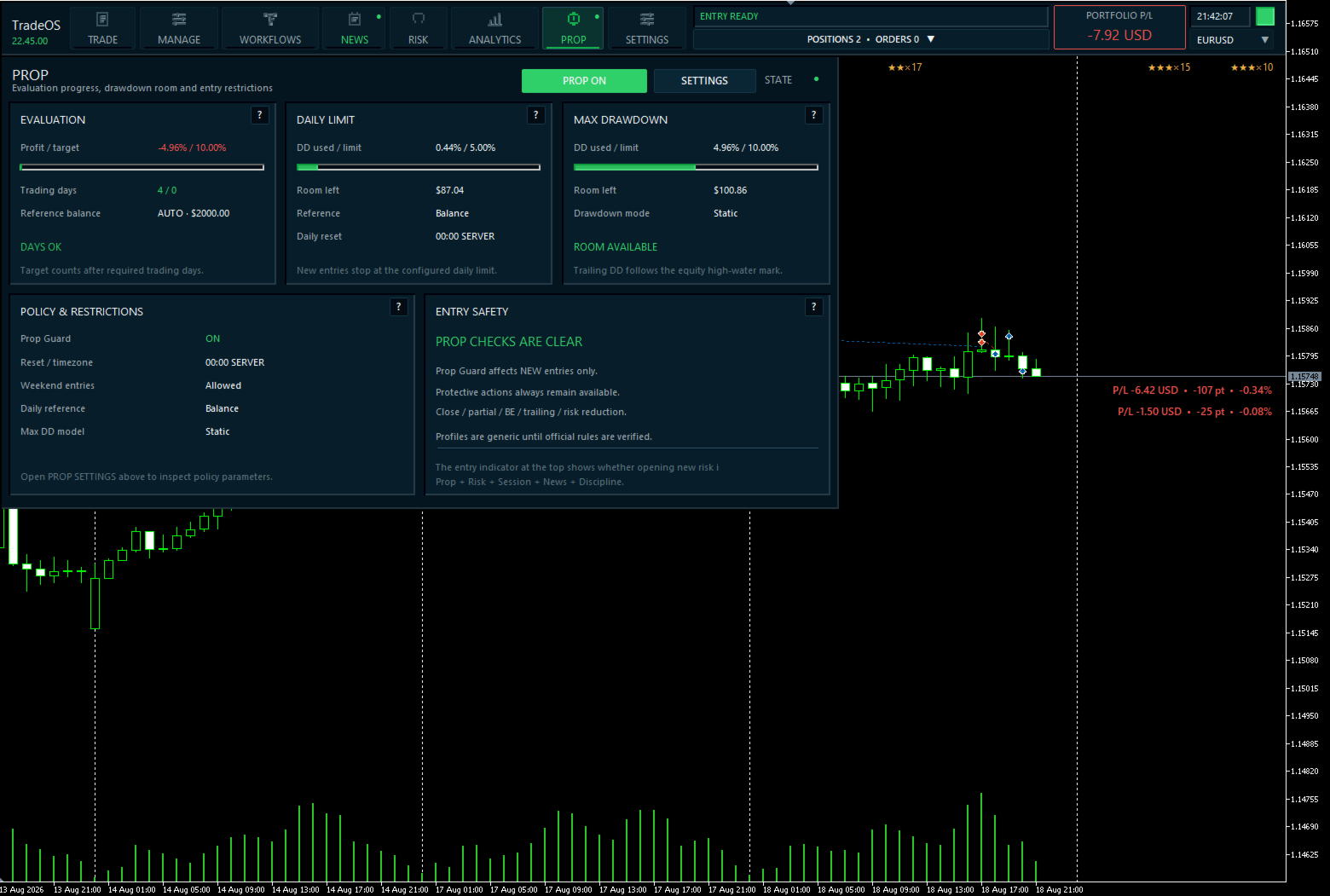Toggle the PROP ON switch
Screen dimensions: 1330x896
[x=584, y=81]
